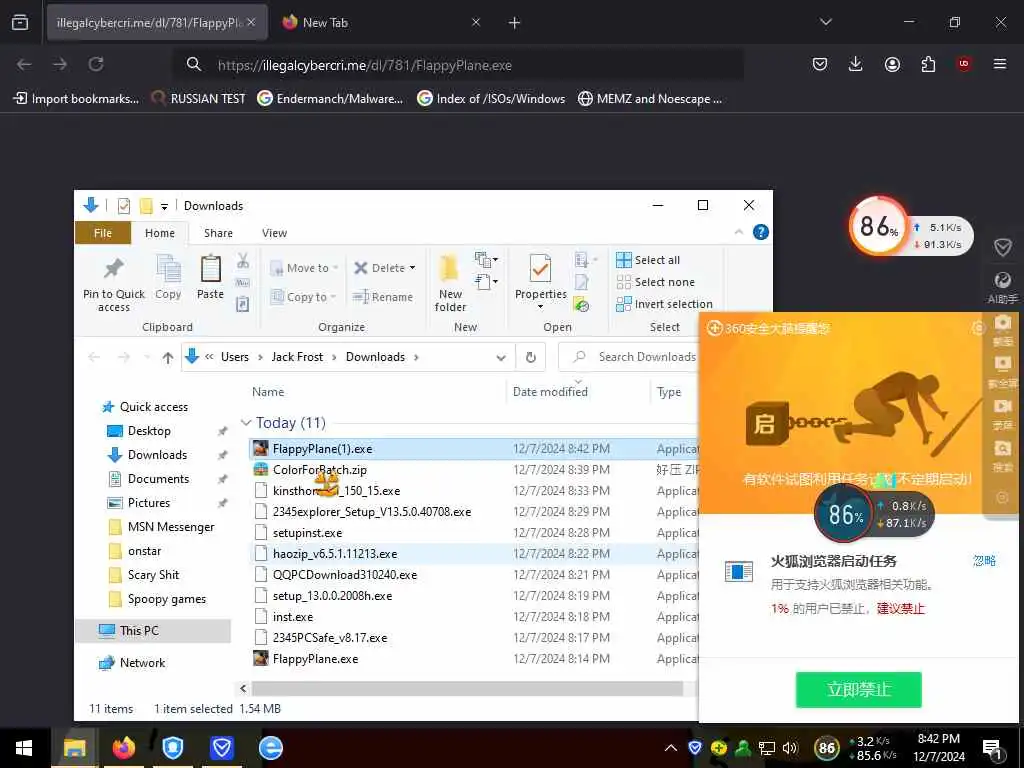This screenshot has width=1024, height=768.
Task: Select This PC in navigation pane
Action: [x=153, y=631]
